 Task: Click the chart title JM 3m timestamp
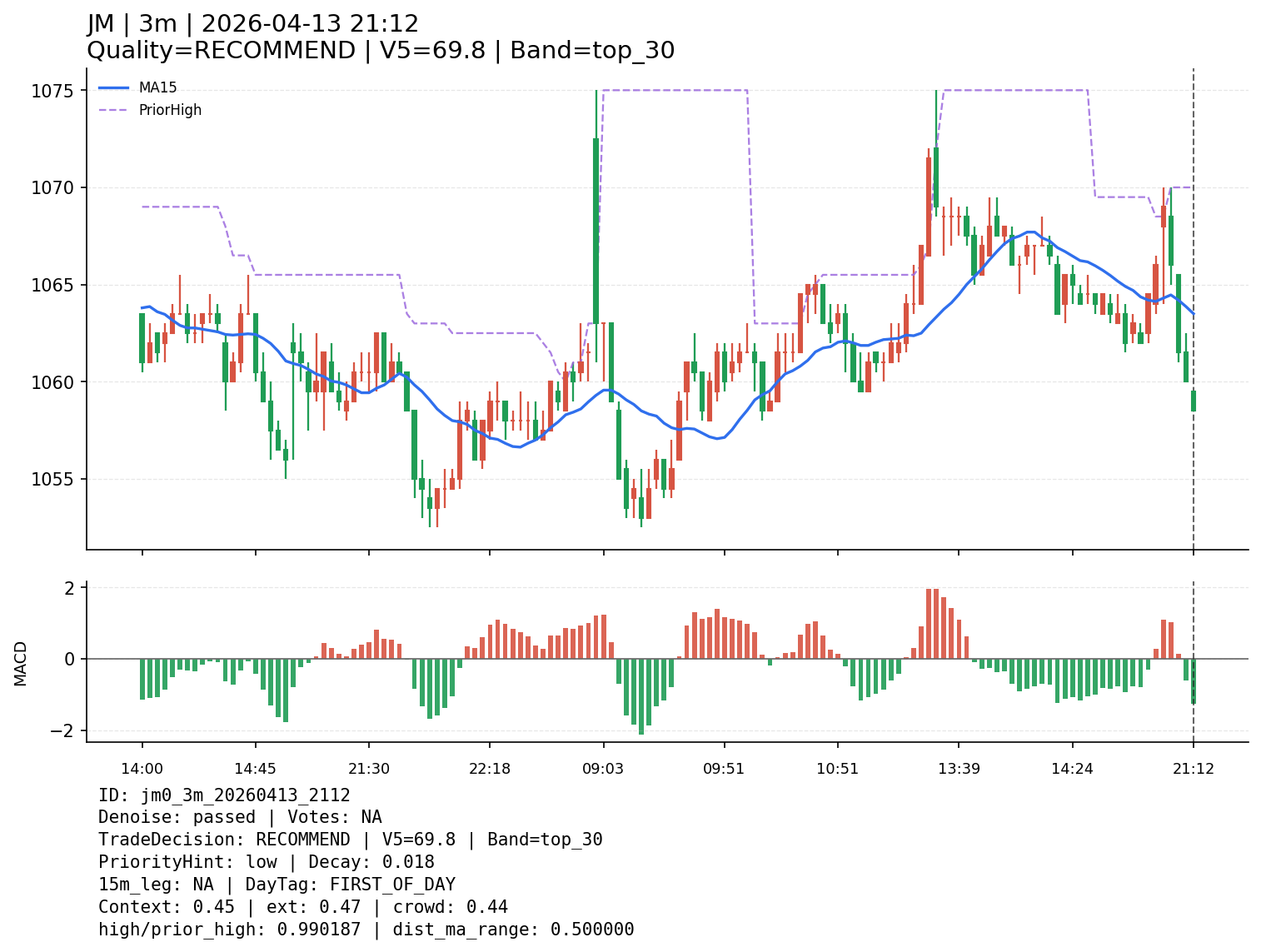pyautogui.click(x=252, y=24)
